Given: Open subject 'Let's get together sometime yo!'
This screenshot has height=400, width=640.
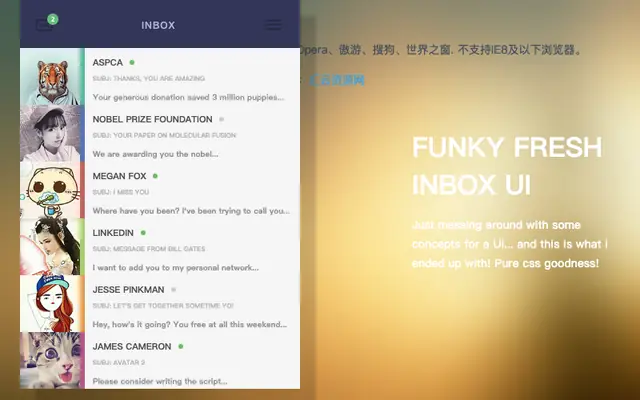Looking at the screenshot, I should tap(163, 305).
